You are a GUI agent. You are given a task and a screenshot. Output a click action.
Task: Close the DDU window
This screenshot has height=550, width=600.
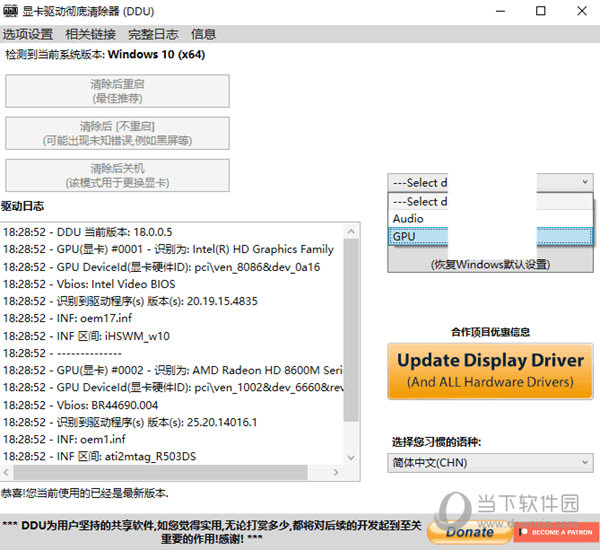582,11
